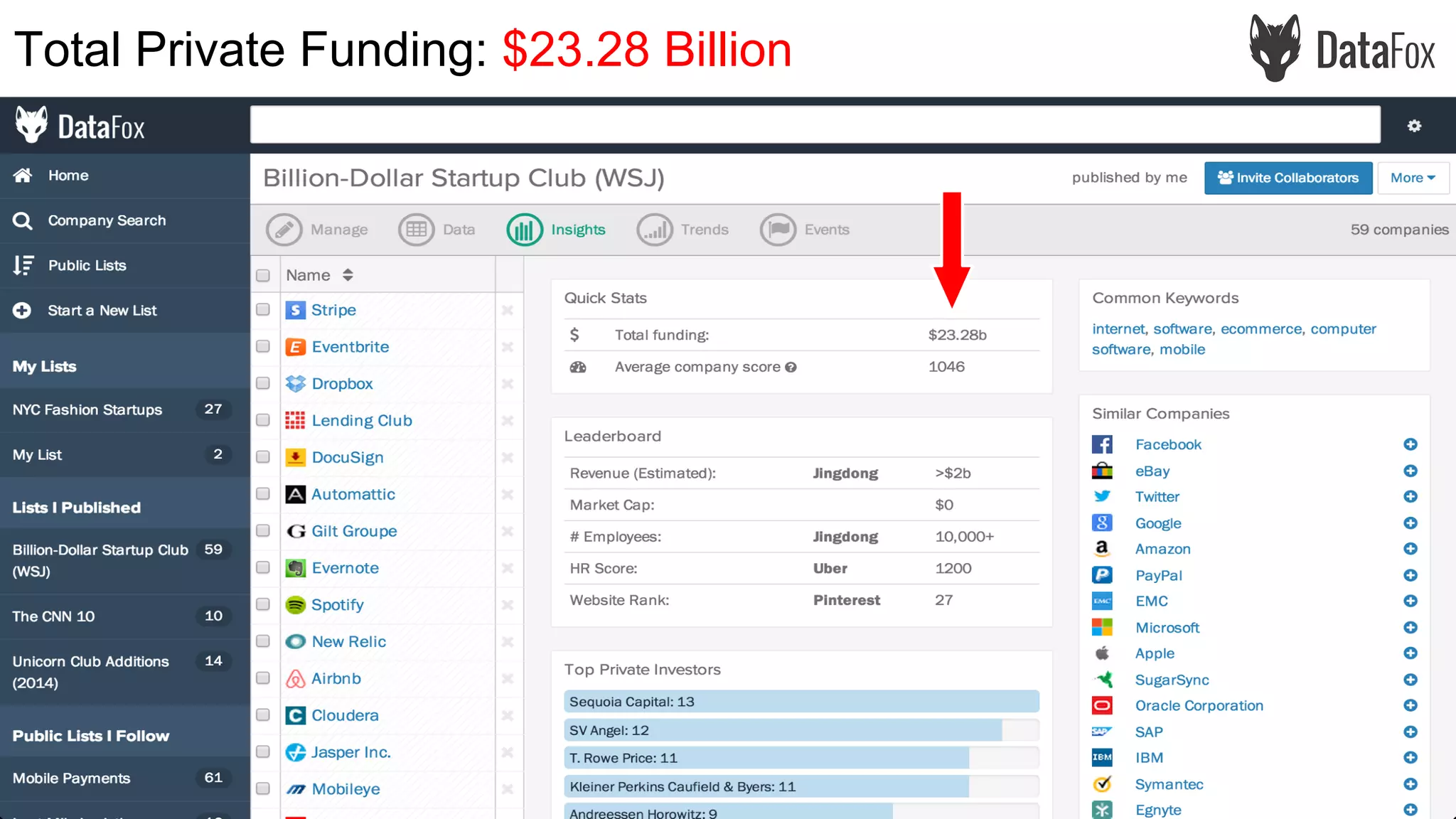This screenshot has width=1456, height=819.
Task: Add Microsoft using its plus icon
Action: (1410, 628)
